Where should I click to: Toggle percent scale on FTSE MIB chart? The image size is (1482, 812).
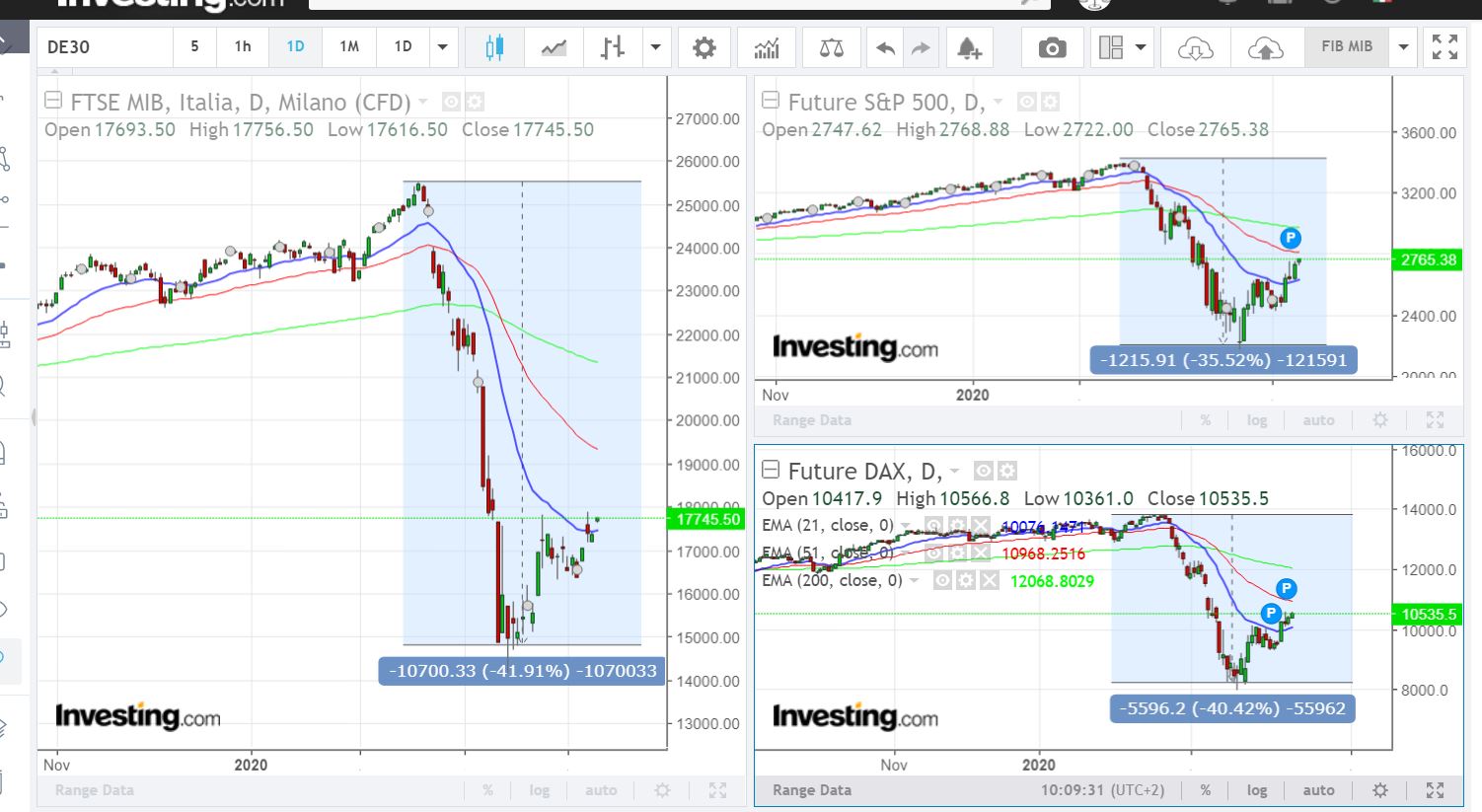[487, 790]
